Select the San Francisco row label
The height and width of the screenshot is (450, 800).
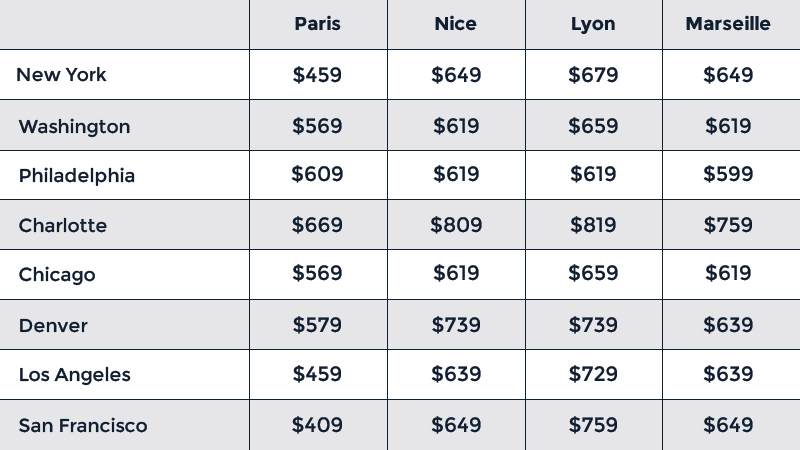point(83,426)
